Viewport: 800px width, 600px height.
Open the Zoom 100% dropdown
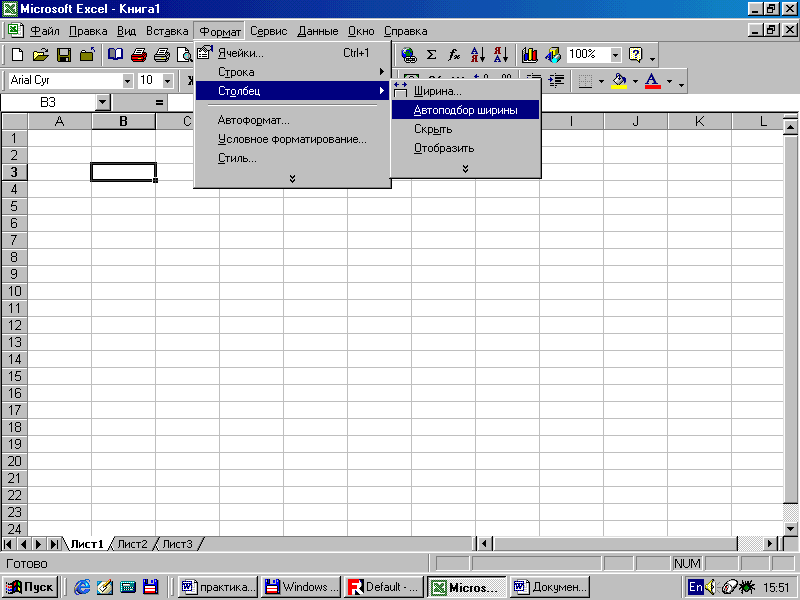(616, 55)
